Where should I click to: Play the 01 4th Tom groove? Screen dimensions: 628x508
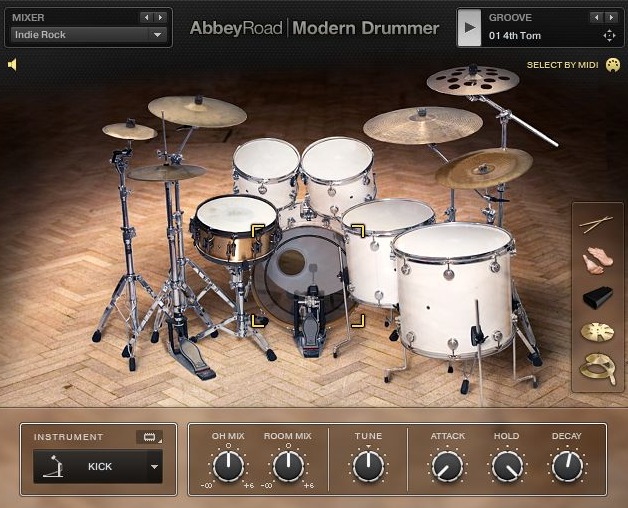pyautogui.click(x=469, y=28)
